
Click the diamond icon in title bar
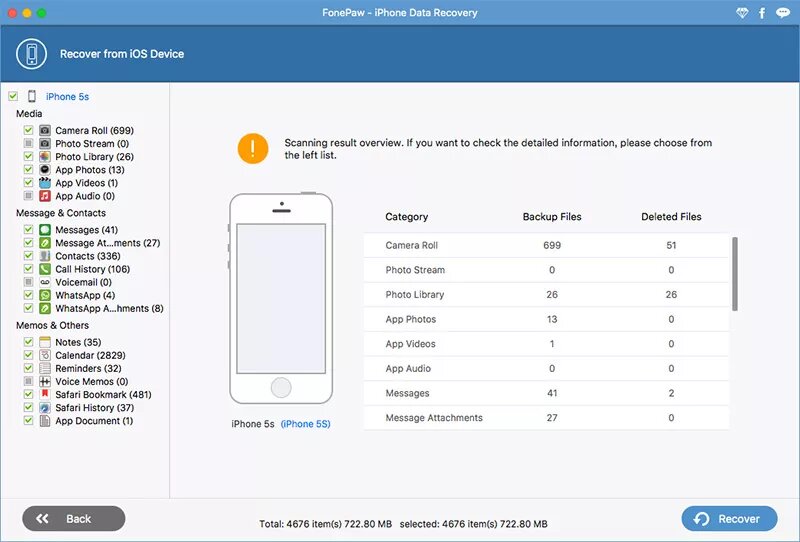(742, 13)
